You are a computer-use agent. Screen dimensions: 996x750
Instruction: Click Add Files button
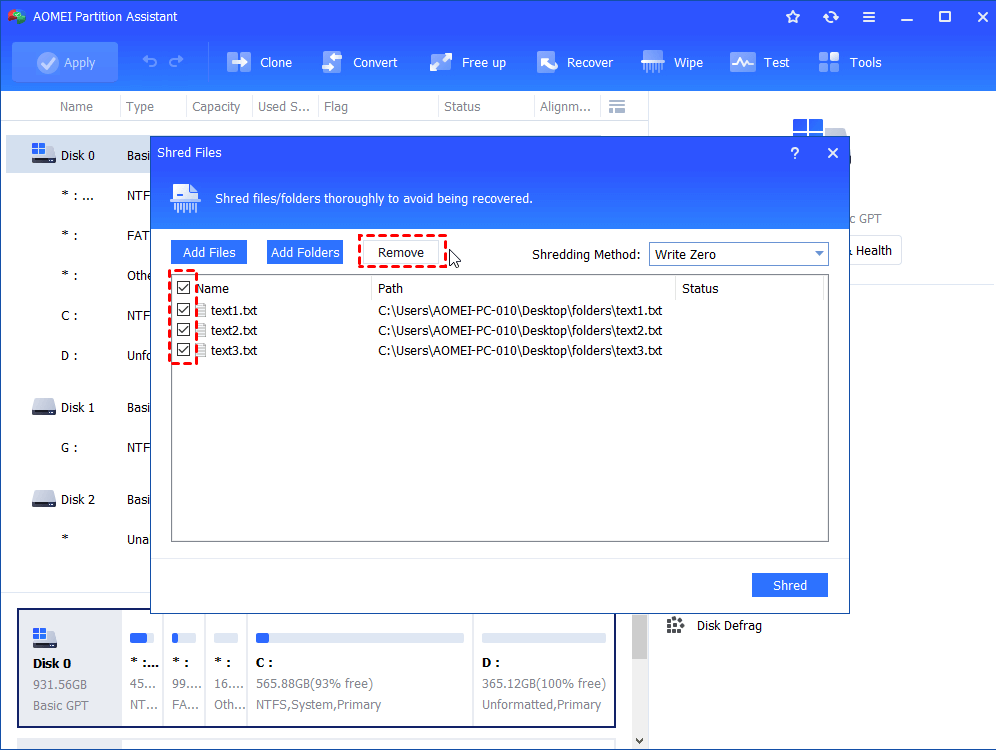click(x=209, y=252)
